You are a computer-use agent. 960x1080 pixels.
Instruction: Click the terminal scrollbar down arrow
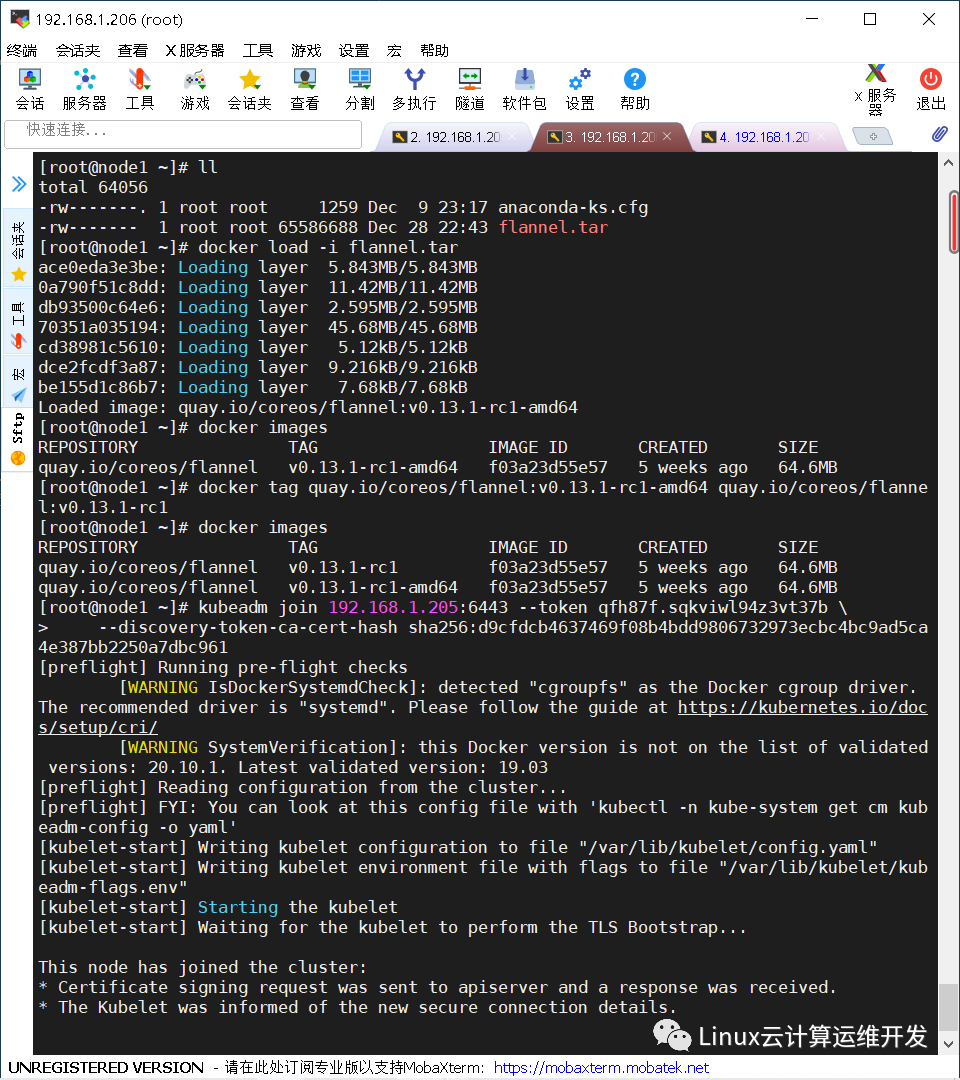tap(948, 1044)
